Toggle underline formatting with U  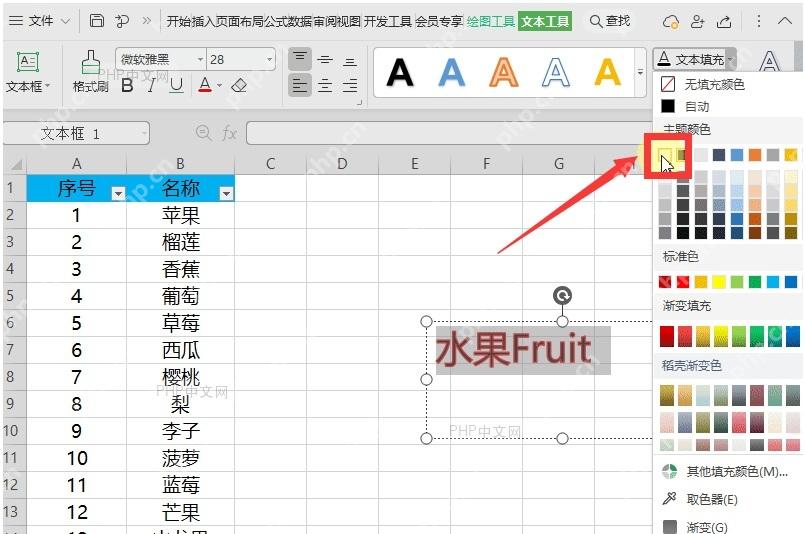click(176, 85)
